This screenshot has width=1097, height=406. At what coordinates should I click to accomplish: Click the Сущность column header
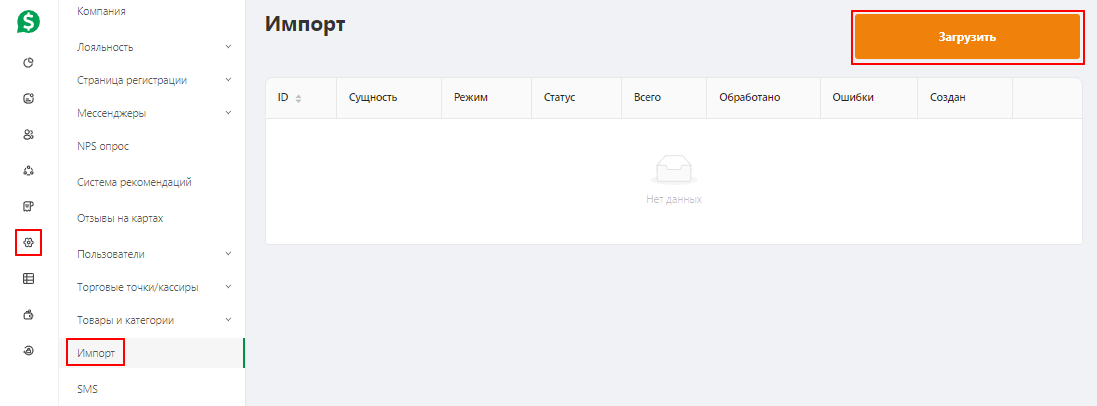coord(373,98)
